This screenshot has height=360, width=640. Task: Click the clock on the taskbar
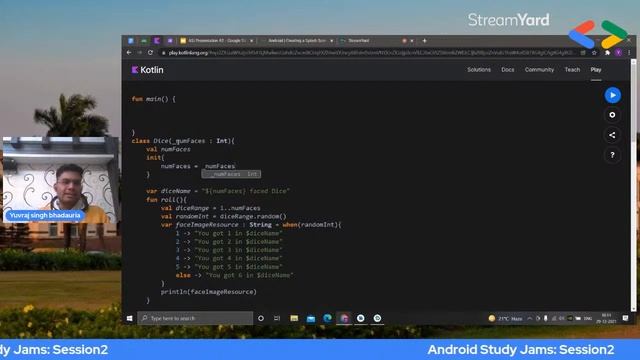pos(606,318)
